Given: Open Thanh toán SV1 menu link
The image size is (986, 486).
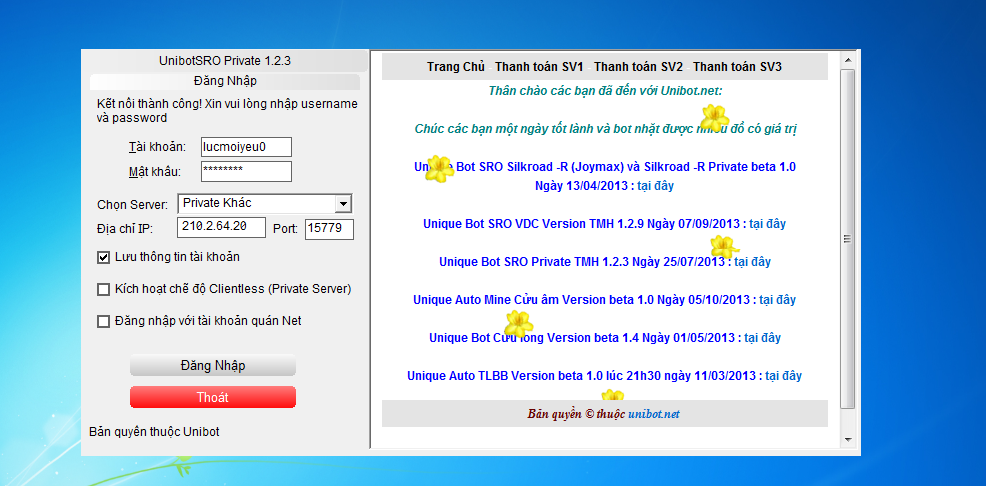Looking at the screenshot, I should [540, 67].
